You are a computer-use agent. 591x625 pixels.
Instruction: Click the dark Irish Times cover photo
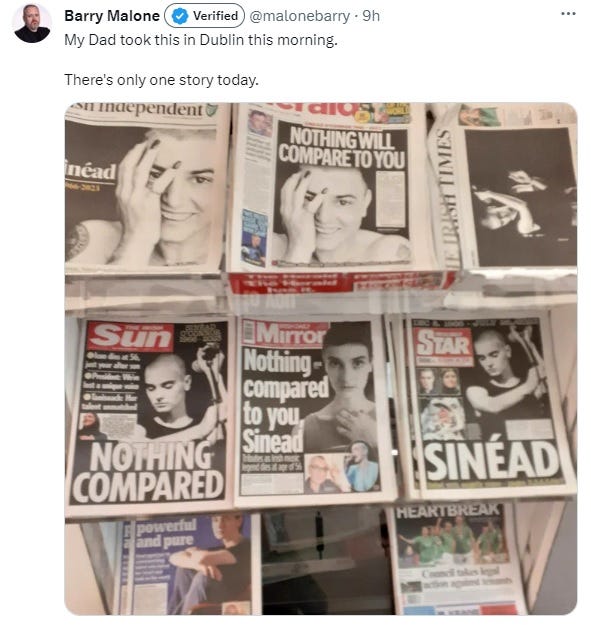[x=520, y=197]
